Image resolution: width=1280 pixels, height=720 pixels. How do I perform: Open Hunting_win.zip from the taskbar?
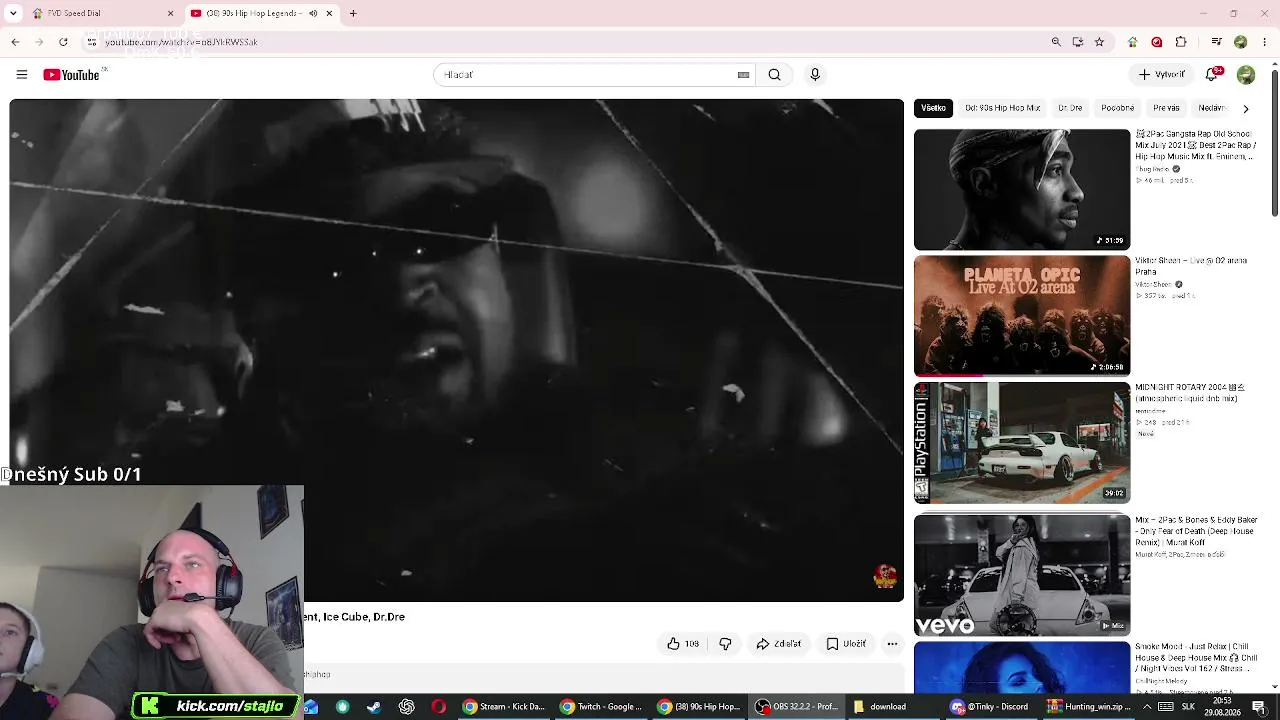coord(1088,707)
